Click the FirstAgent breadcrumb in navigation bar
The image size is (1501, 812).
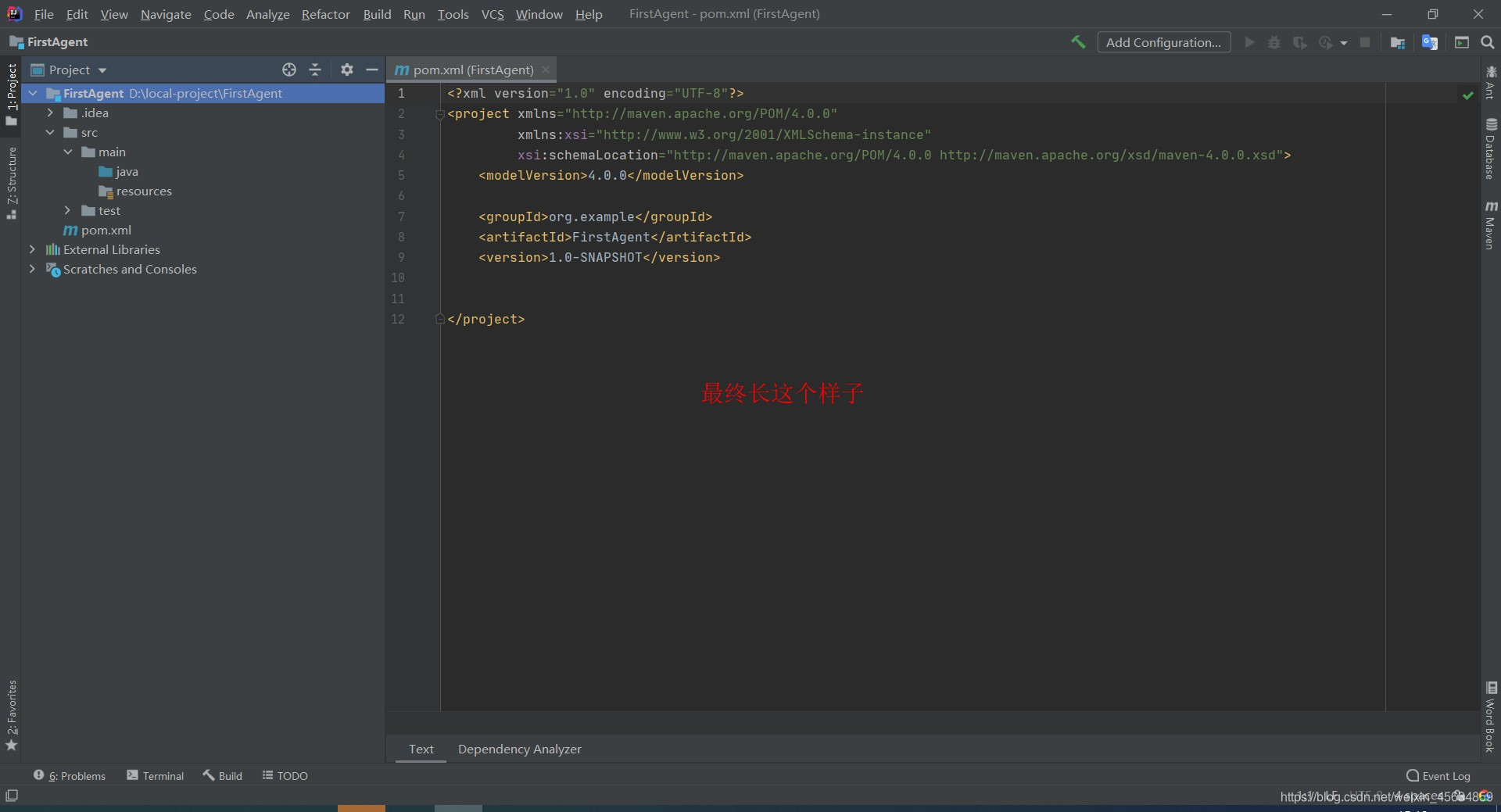tap(49, 42)
